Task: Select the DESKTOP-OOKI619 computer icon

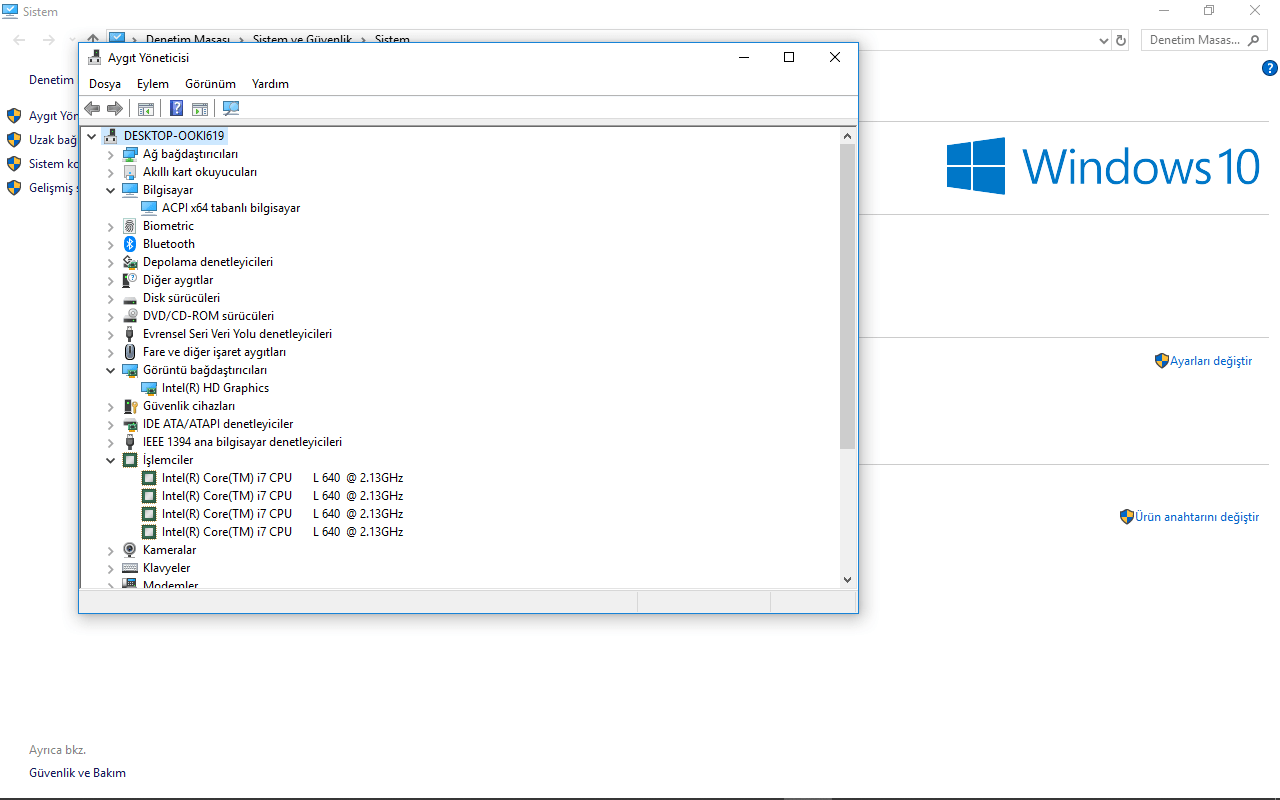Action: 111,136
